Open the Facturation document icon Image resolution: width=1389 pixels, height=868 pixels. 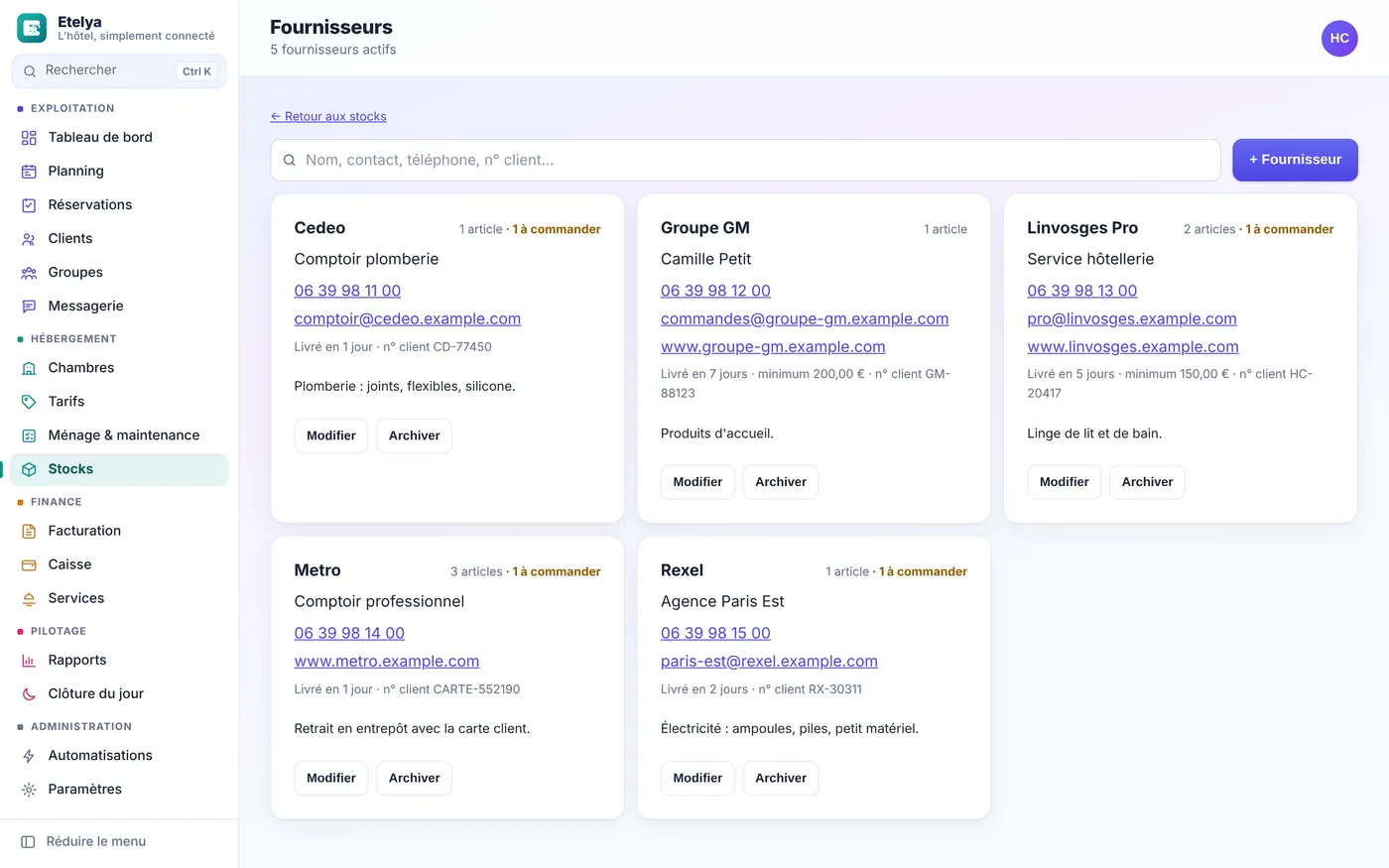tap(29, 531)
